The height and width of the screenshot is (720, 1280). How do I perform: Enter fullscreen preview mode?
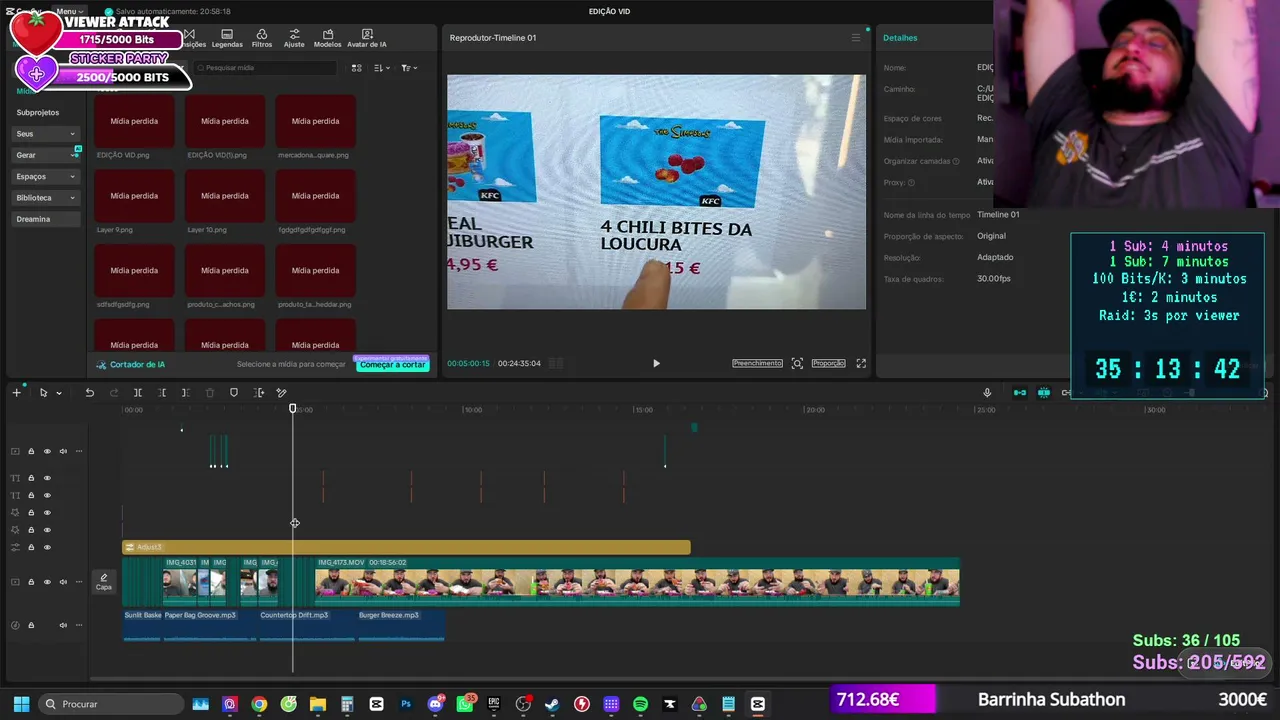[861, 364]
